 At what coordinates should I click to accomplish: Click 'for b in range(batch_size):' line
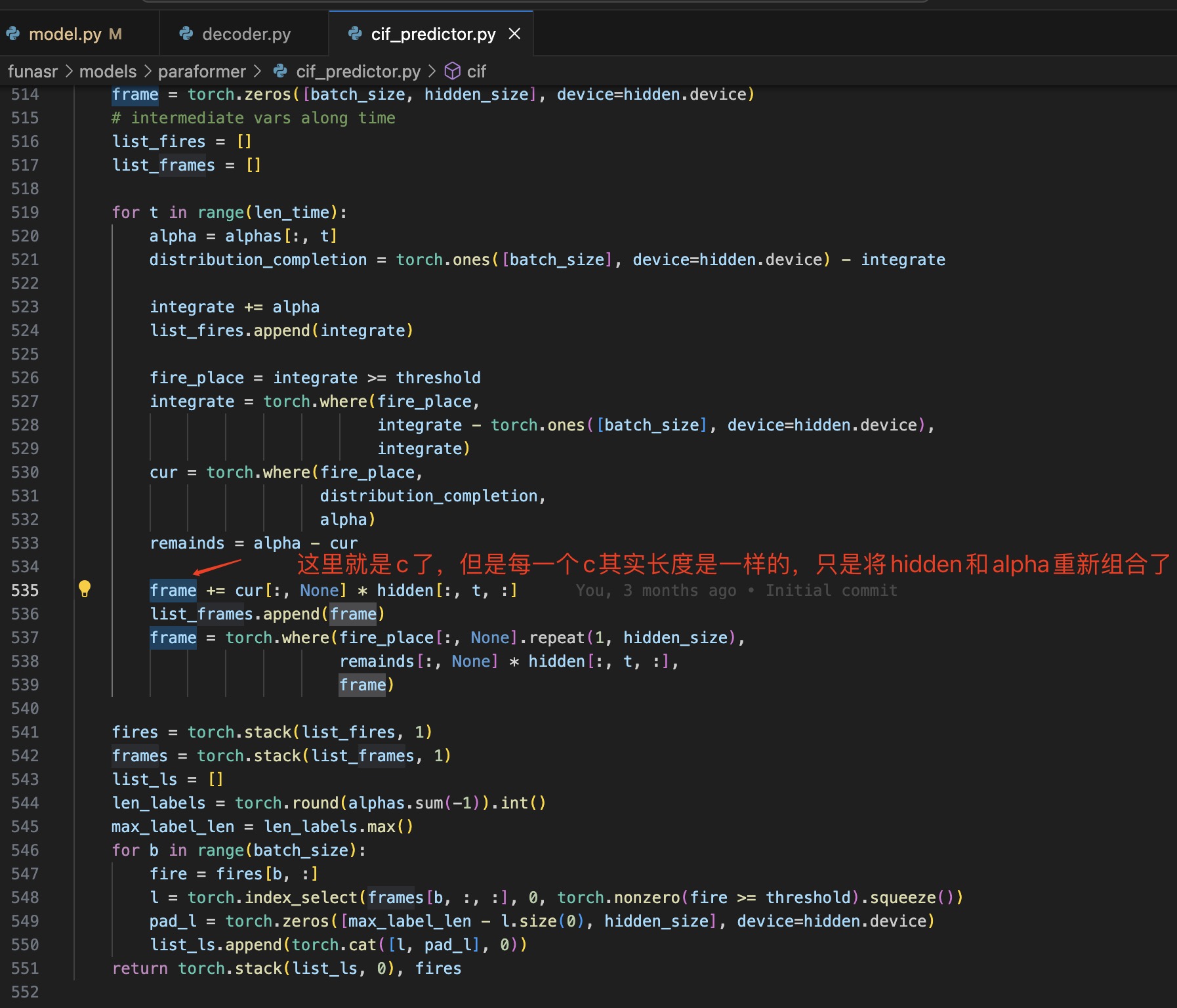[x=239, y=850]
